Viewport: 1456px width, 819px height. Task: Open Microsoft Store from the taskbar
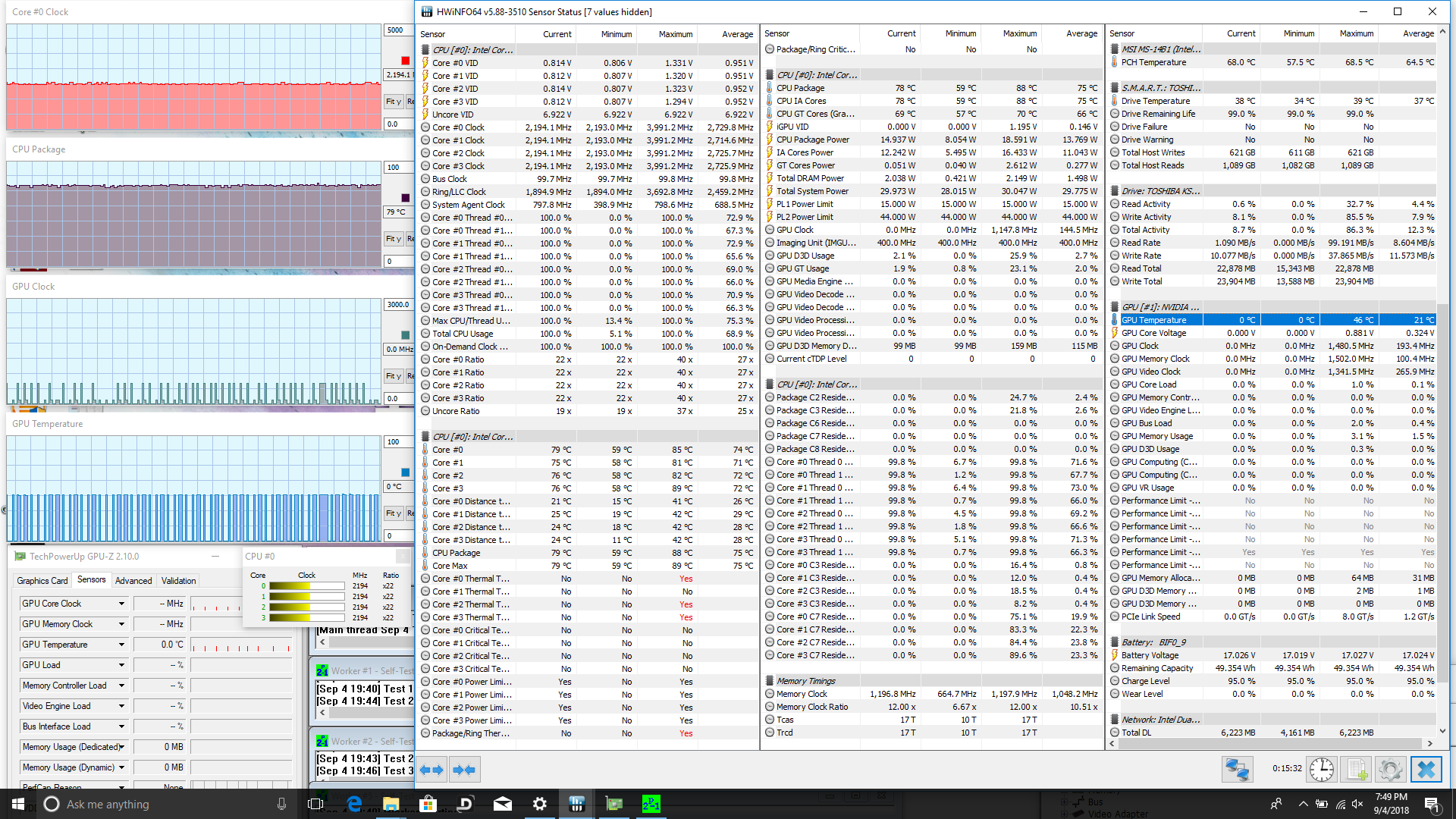pyautogui.click(x=428, y=804)
